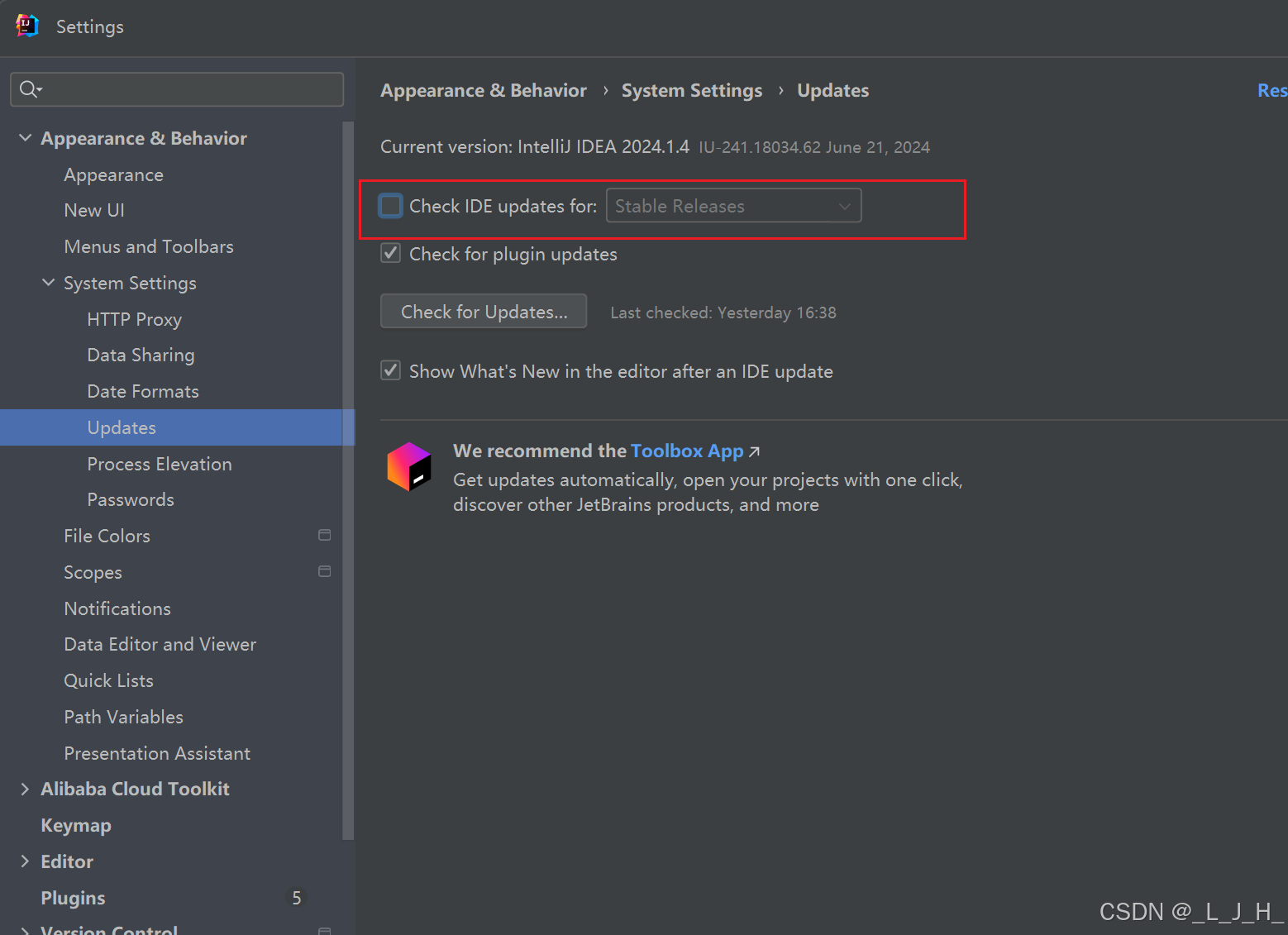Focus the settings search field
The width and height of the screenshot is (1288, 935).
click(177, 89)
